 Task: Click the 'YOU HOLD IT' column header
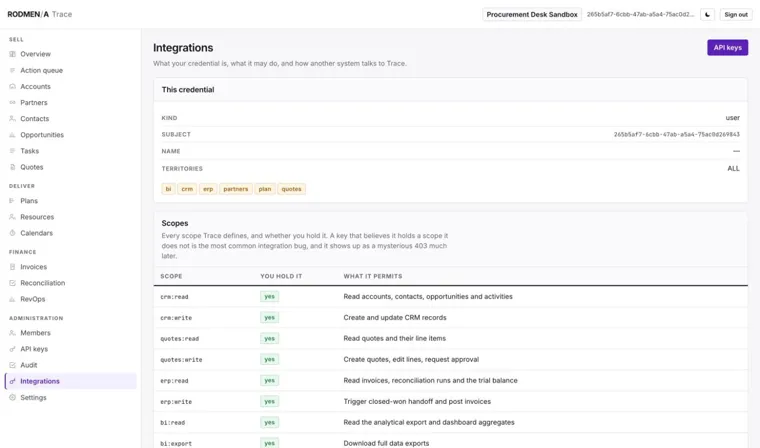click(x=281, y=276)
